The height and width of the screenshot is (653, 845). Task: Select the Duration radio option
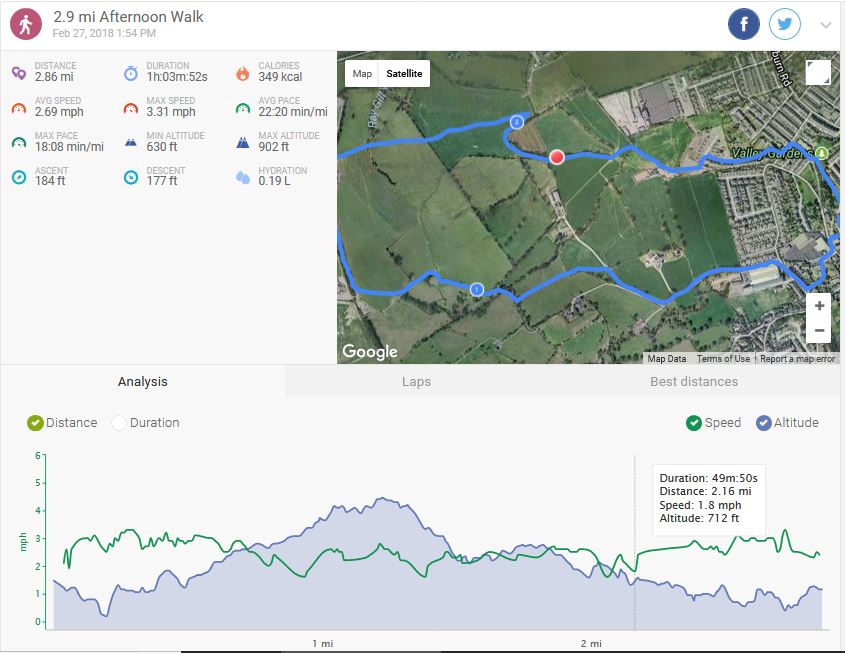tap(120, 423)
